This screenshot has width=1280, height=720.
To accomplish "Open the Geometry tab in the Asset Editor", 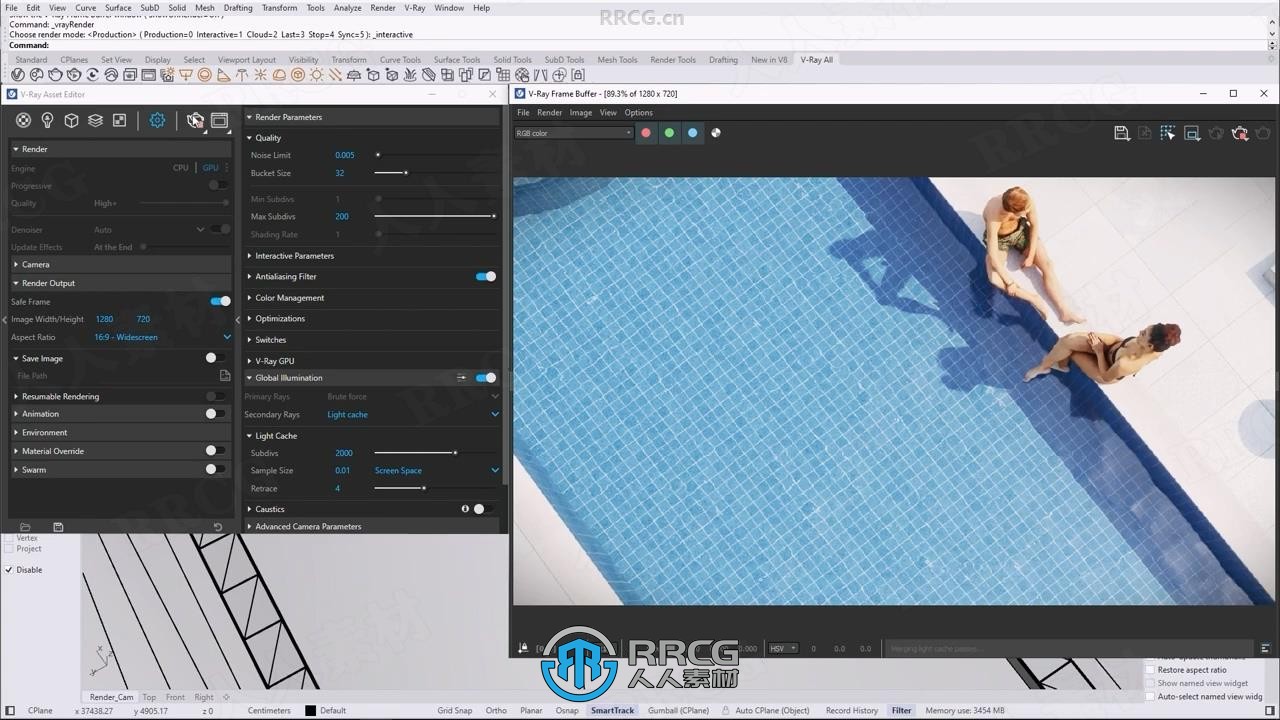I will tap(71, 120).
